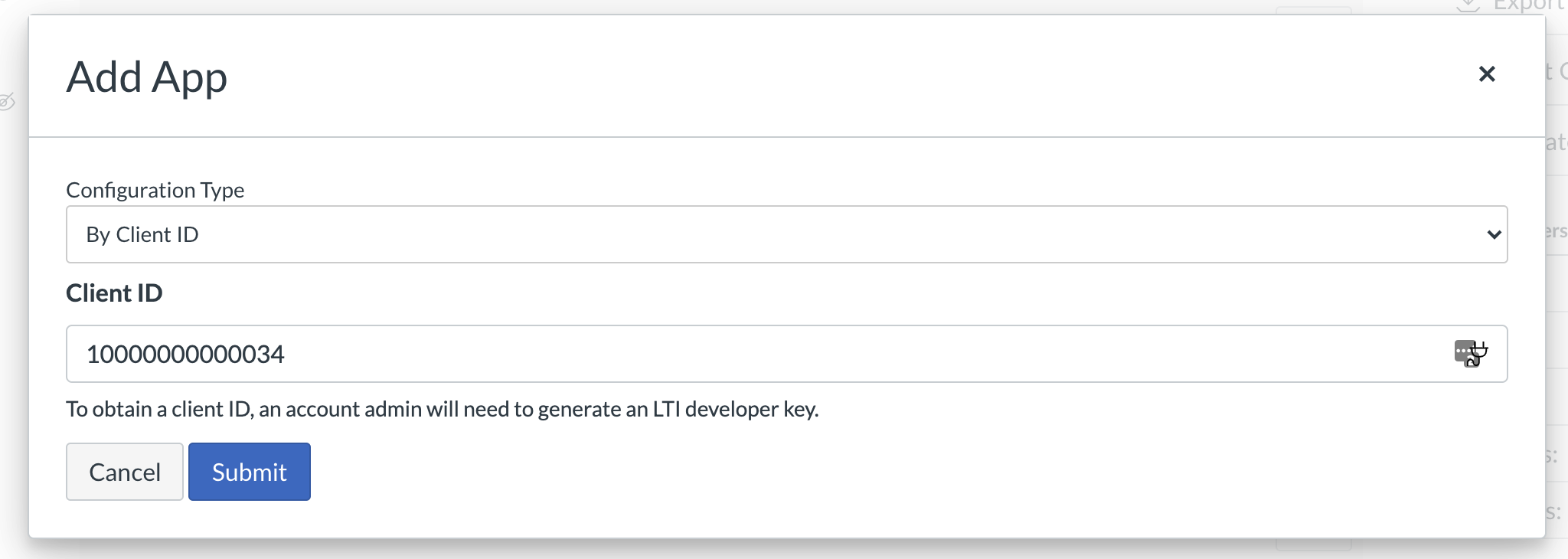This screenshot has height=559, width=1568.
Task: Click the Export link in the background
Action: click(1528, 6)
